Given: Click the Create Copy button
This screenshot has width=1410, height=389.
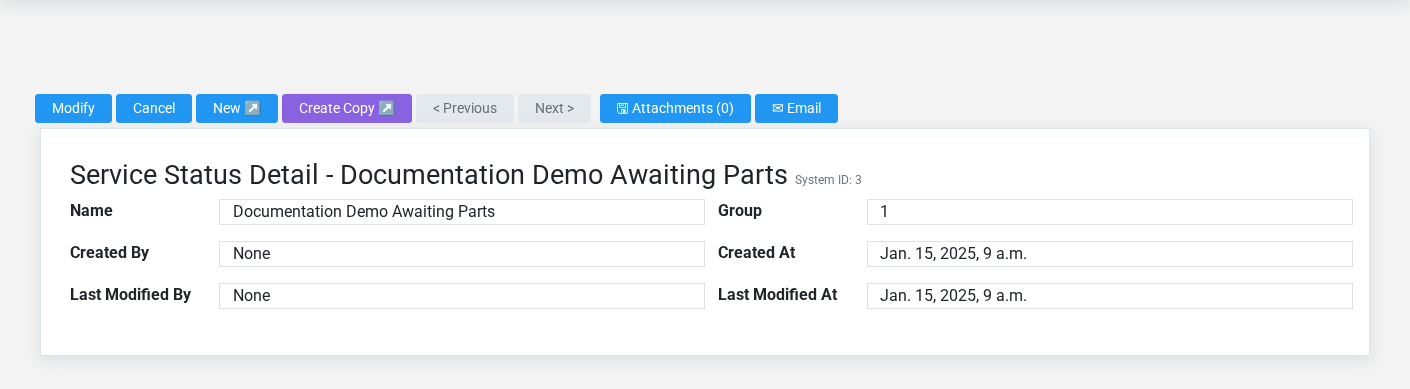Looking at the screenshot, I should click(x=347, y=108).
